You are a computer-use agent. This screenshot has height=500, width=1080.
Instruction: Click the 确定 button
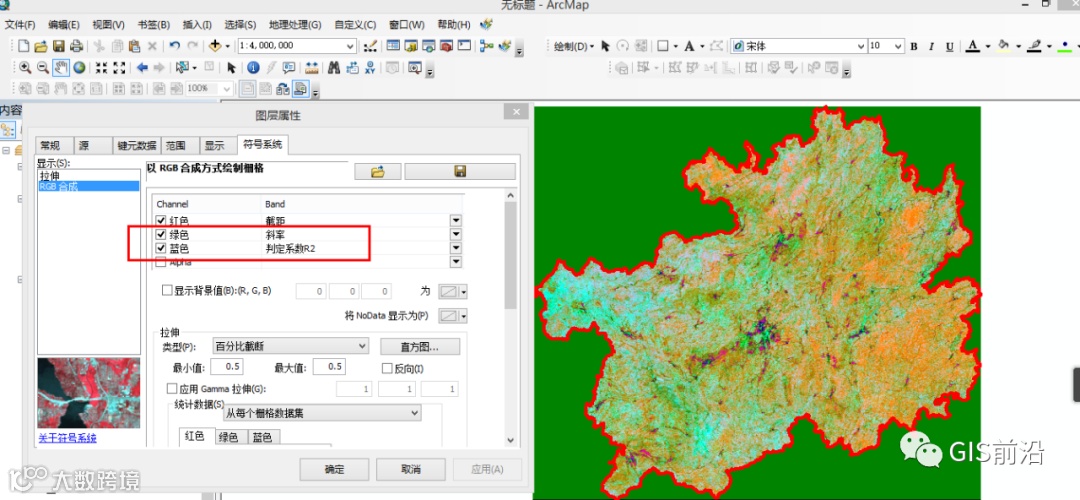(x=334, y=469)
